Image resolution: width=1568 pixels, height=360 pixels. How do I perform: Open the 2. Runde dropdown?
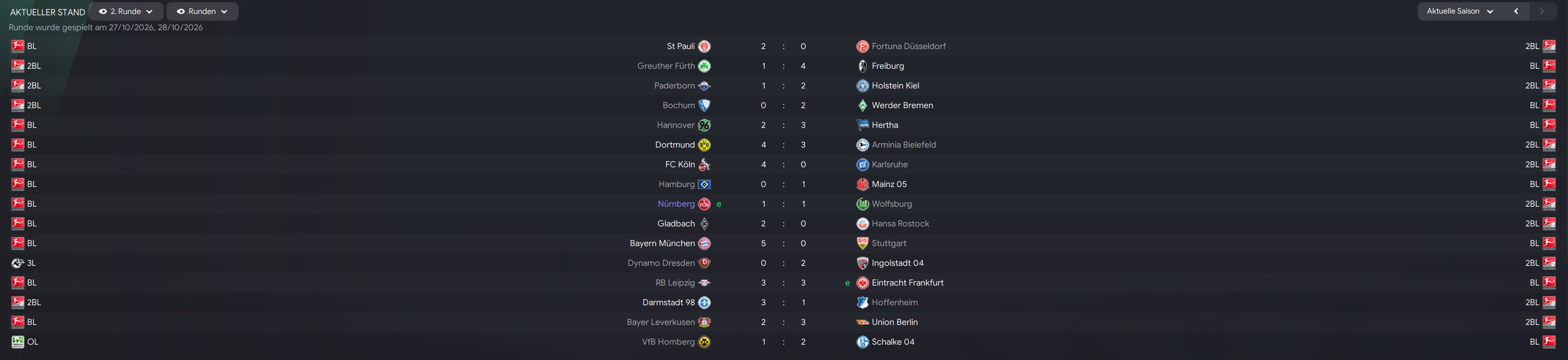click(x=126, y=11)
